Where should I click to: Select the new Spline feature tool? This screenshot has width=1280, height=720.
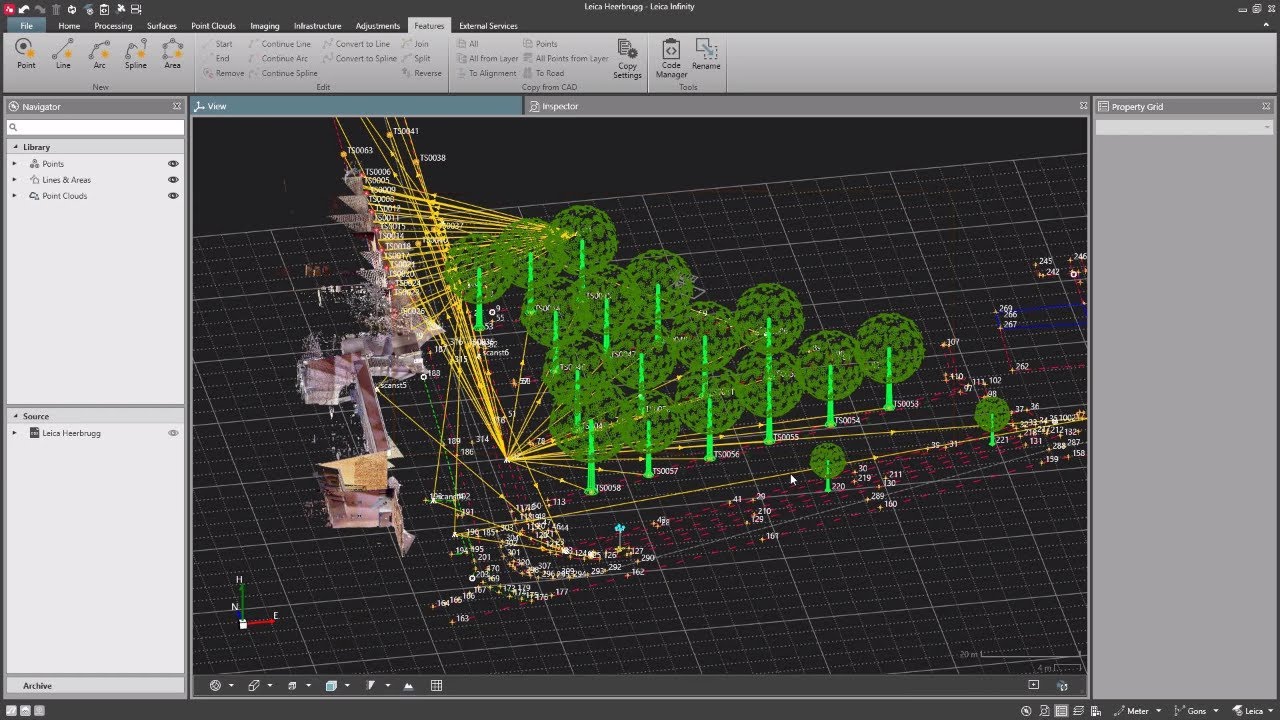coord(136,54)
